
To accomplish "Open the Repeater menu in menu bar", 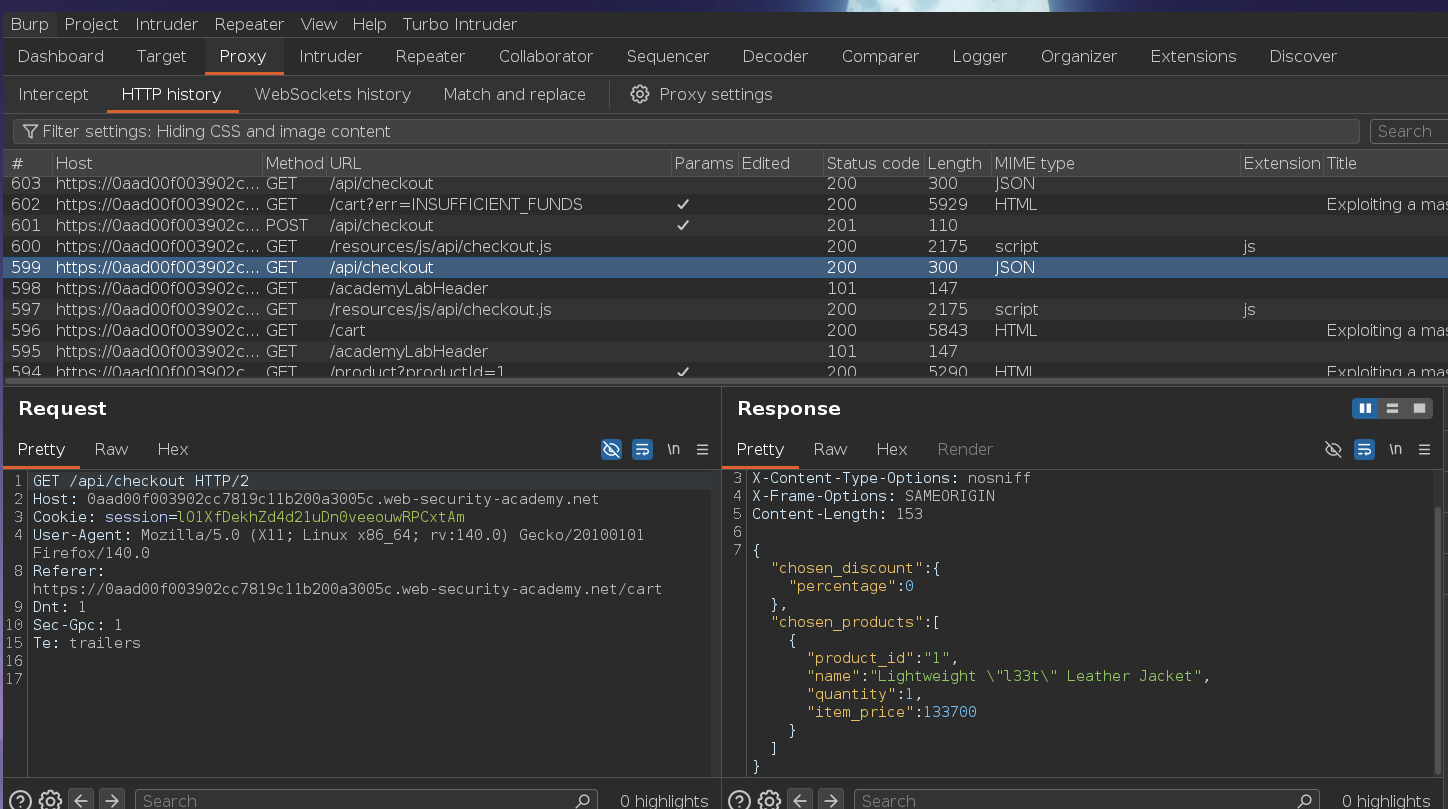I will [248, 24].
